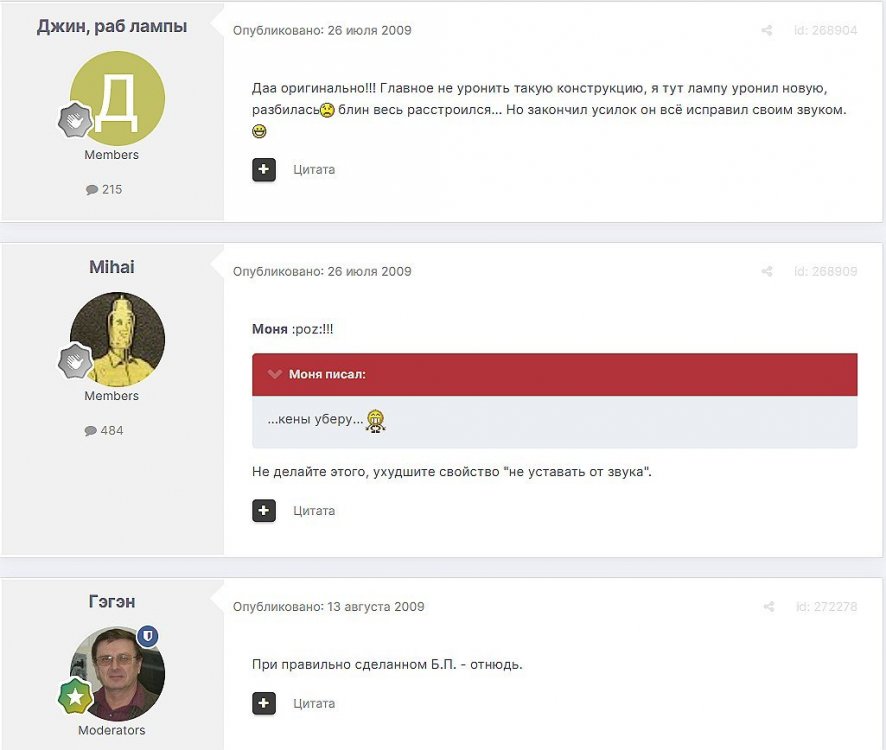886x750 pixels.
Task: Open the profile of Джин, раб лампы
Action: point(112,27)
